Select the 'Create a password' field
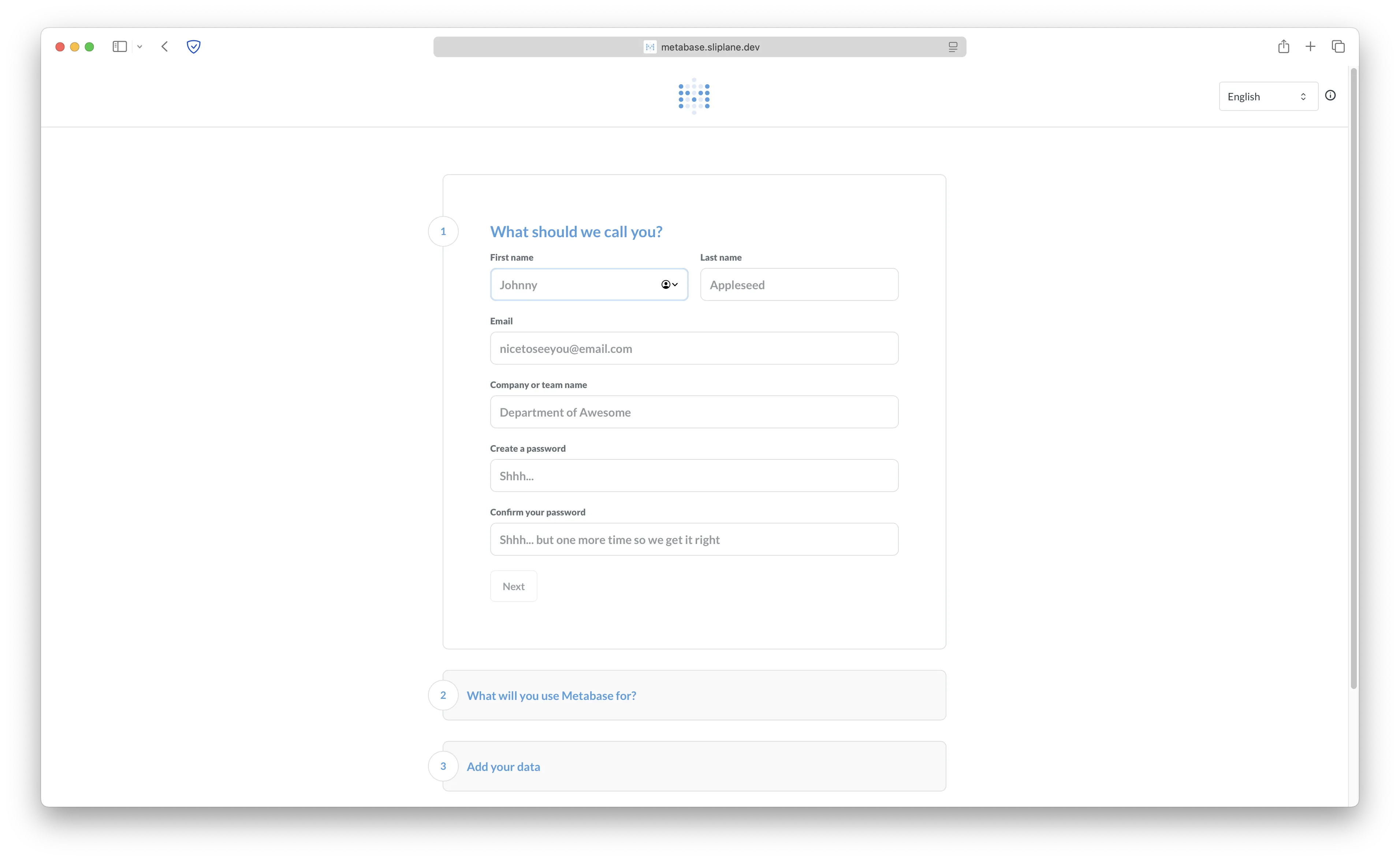 [693, 476]
